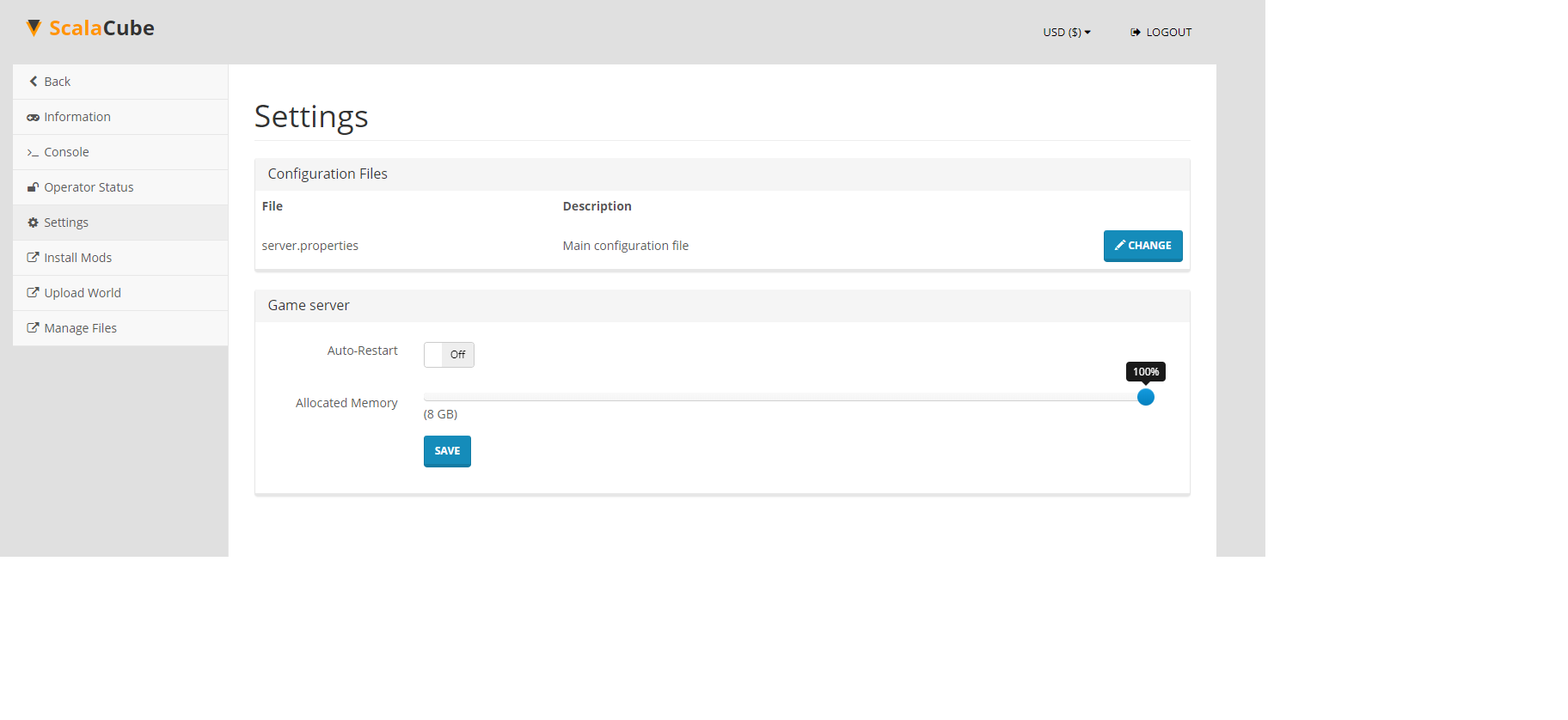Click the Allocated Memory slider handle

coord(1146,397)
